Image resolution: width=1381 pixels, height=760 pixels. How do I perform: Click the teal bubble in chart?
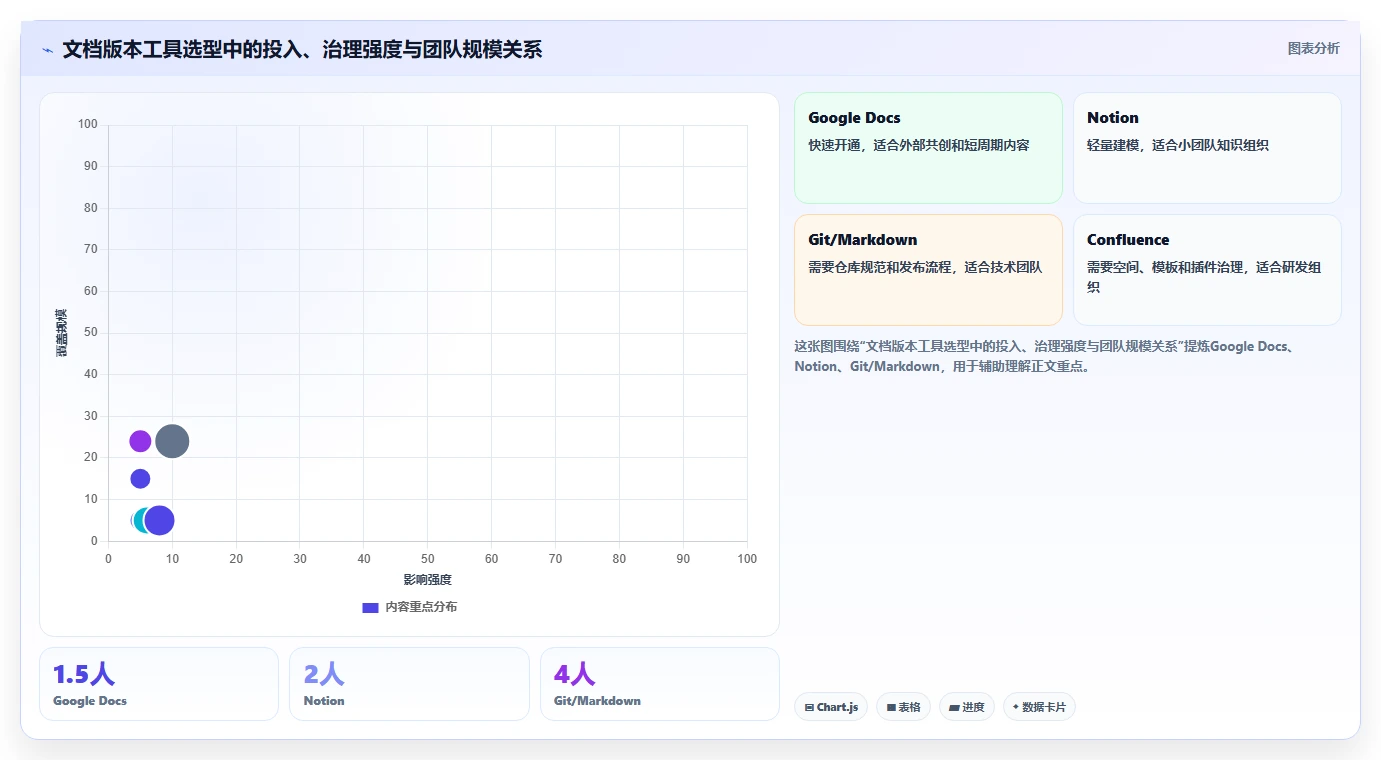pos(141,520)
